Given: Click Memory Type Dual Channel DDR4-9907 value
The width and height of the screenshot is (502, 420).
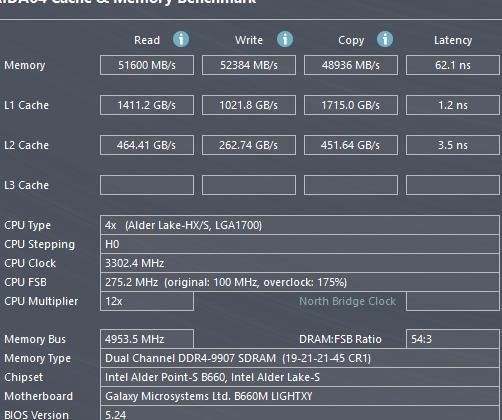Looking at the screenshot, I should click(x=300, y=358).
